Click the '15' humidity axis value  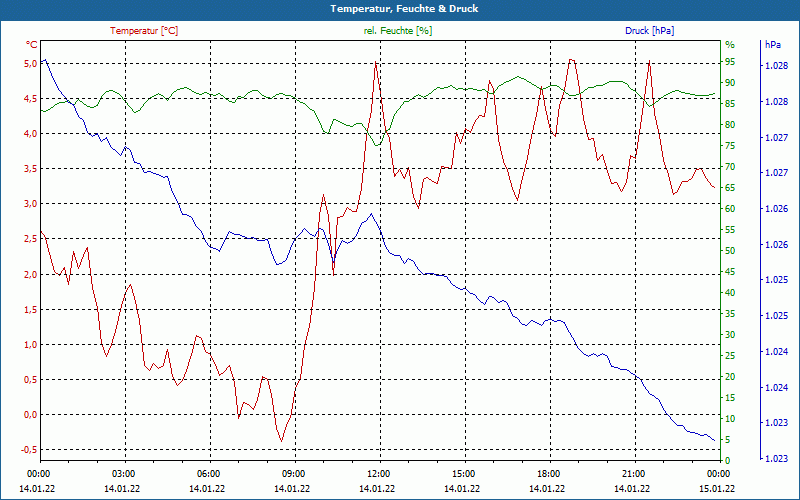(x=730, y=398)
